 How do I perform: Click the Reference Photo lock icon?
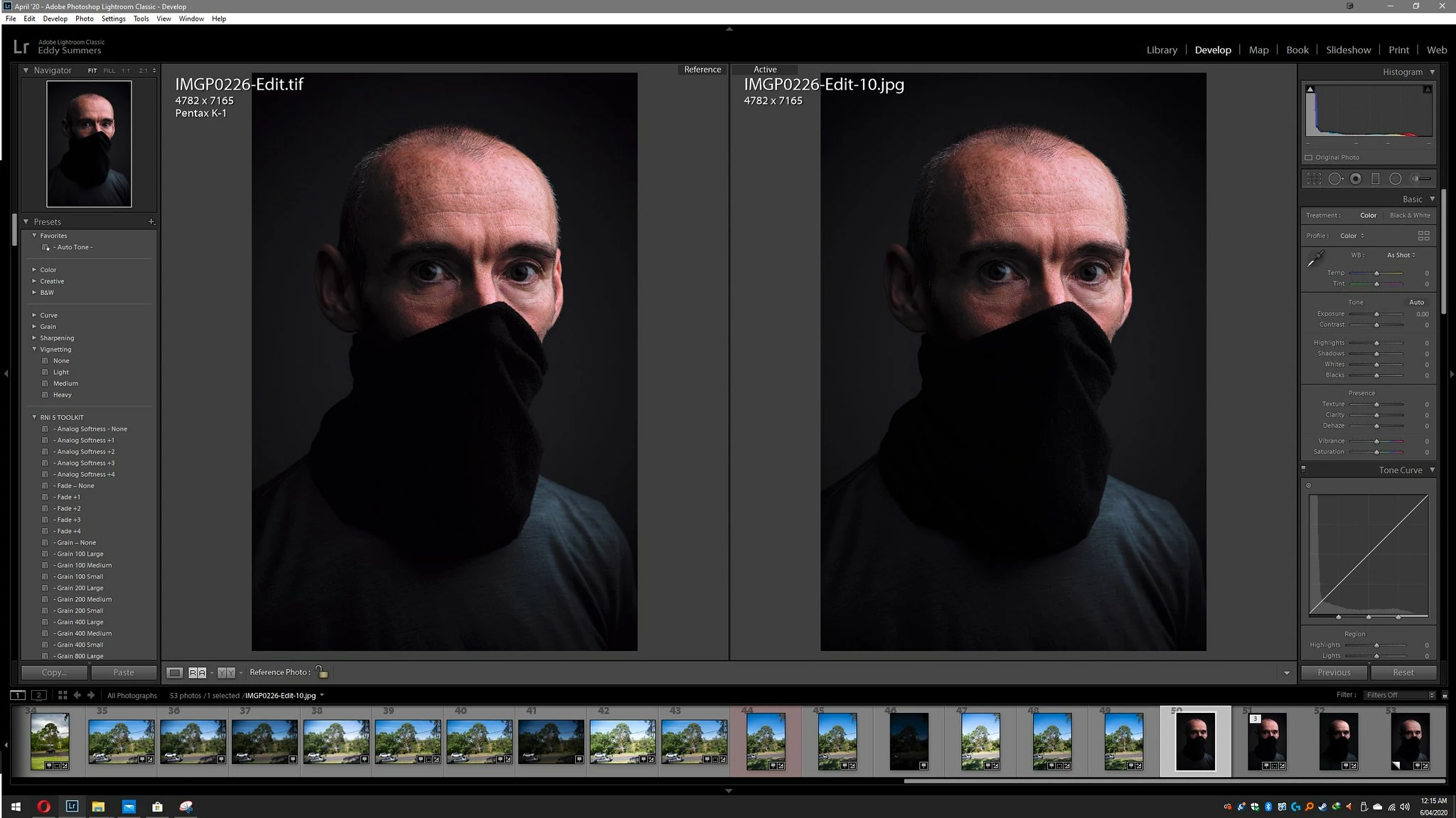[x=322, y=672]
